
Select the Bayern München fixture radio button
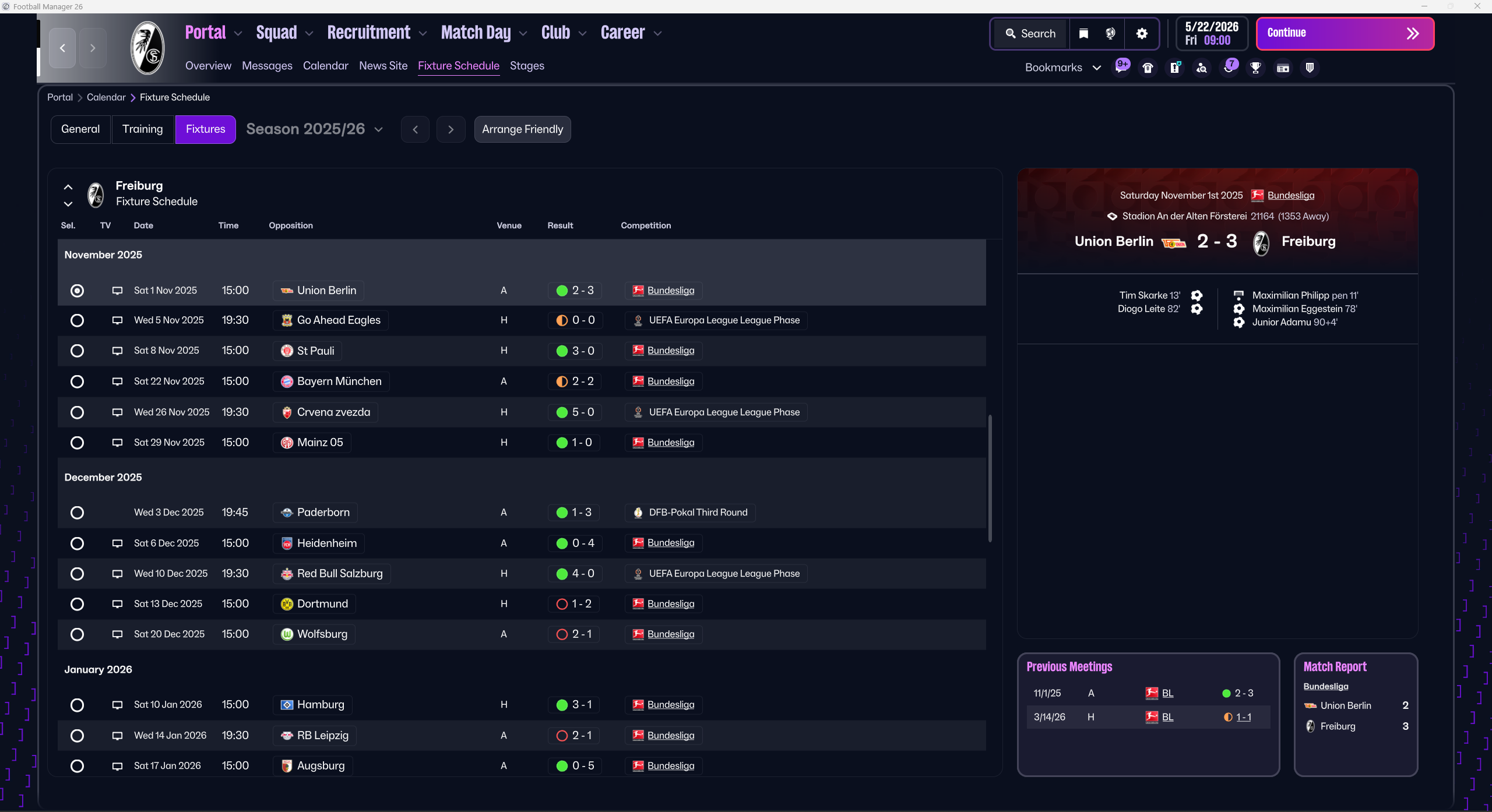(77, 382)
